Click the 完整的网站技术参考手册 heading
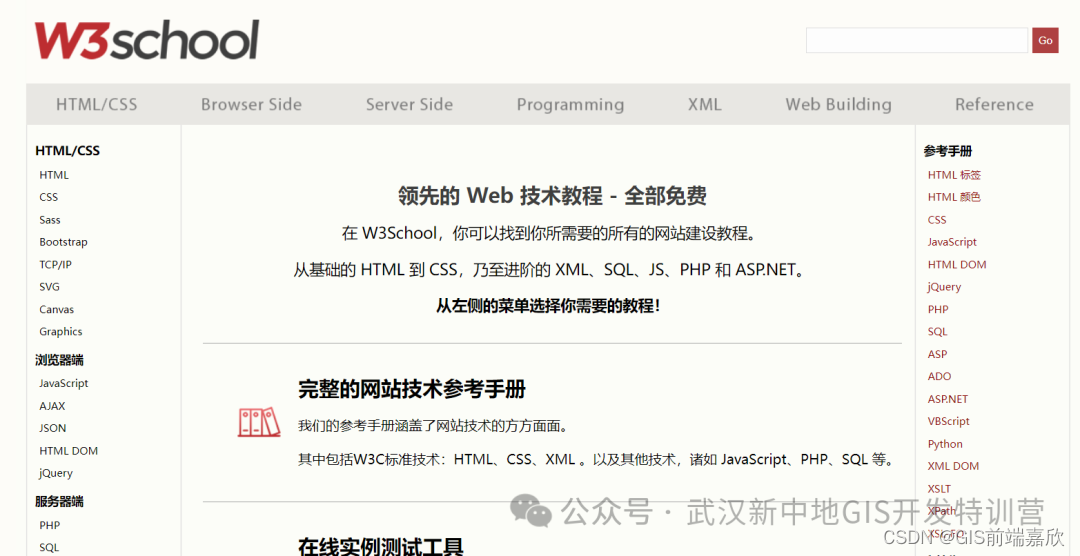 pyautogui.click(x=412, y=389)
